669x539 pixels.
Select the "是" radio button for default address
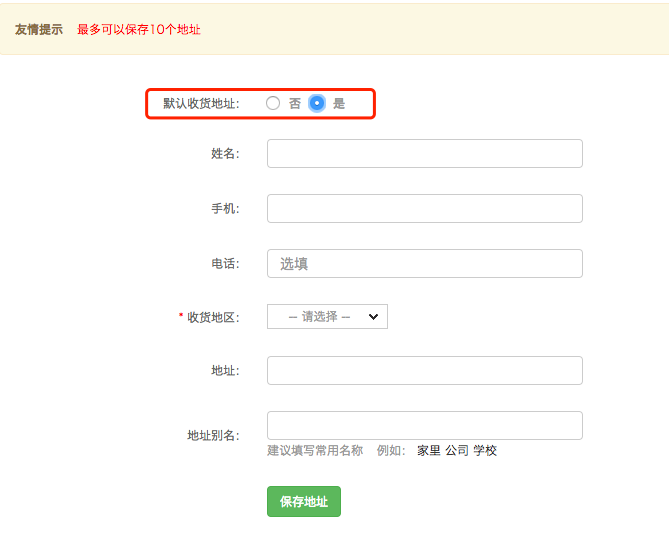click(317, 103)
